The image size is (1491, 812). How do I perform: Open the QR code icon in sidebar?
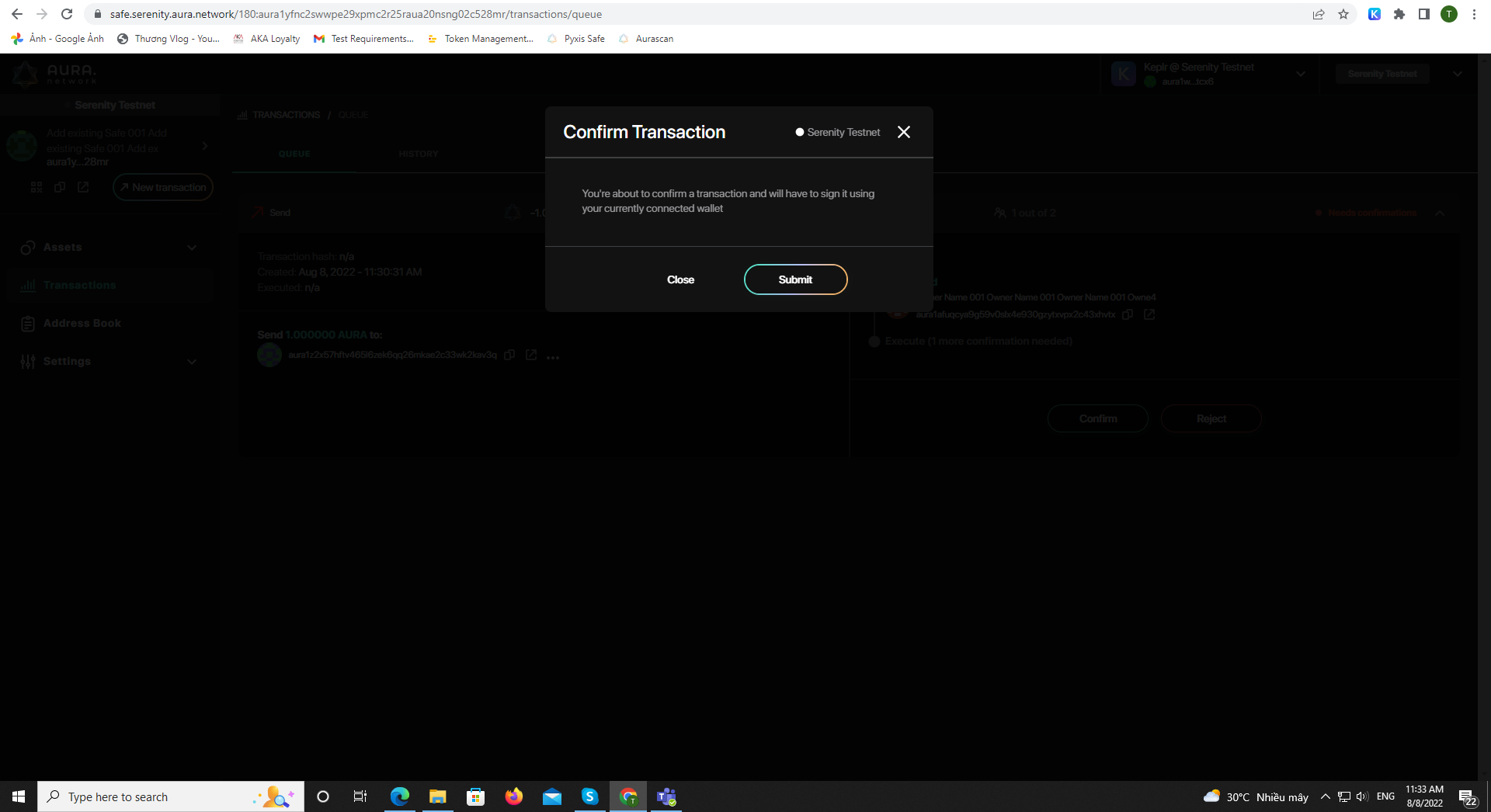point(36,187)
